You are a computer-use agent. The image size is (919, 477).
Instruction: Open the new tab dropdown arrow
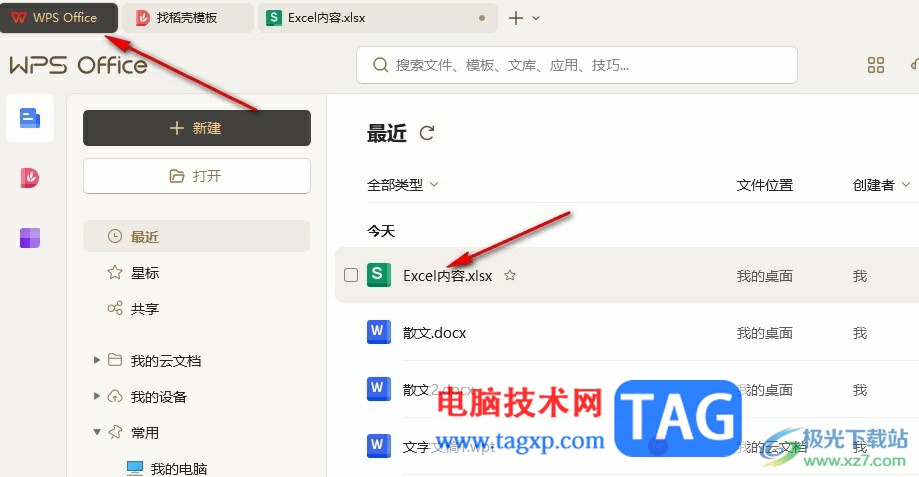click(536, 18)
